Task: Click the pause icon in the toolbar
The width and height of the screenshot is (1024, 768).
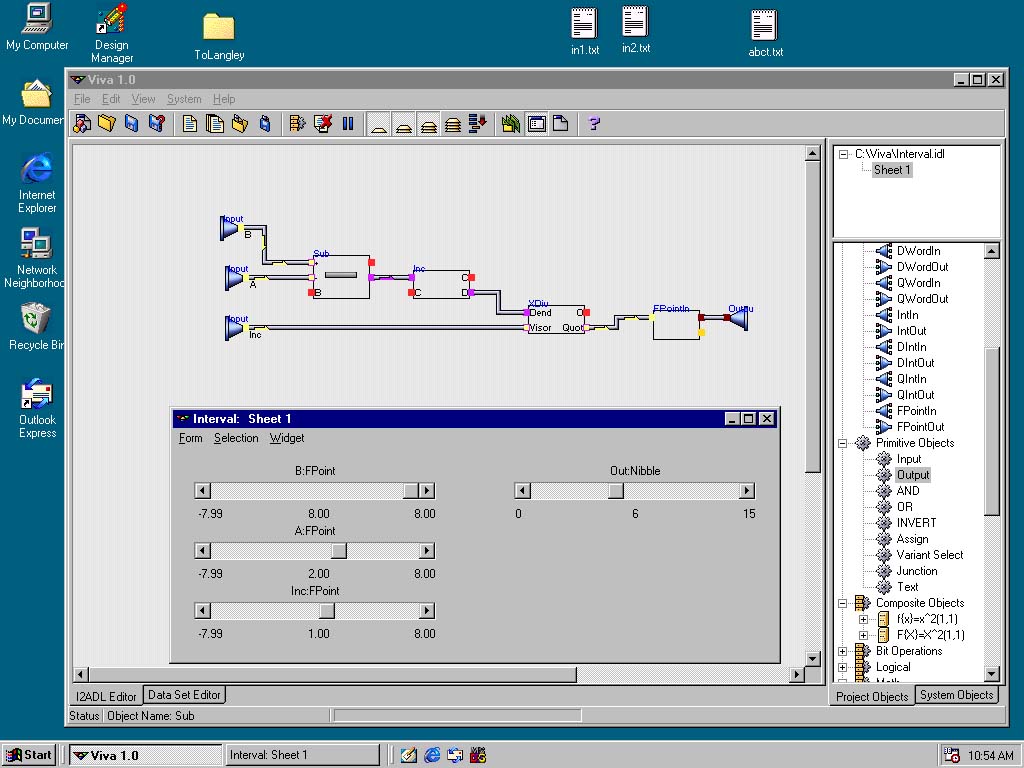Action: [x=348, y=124]
